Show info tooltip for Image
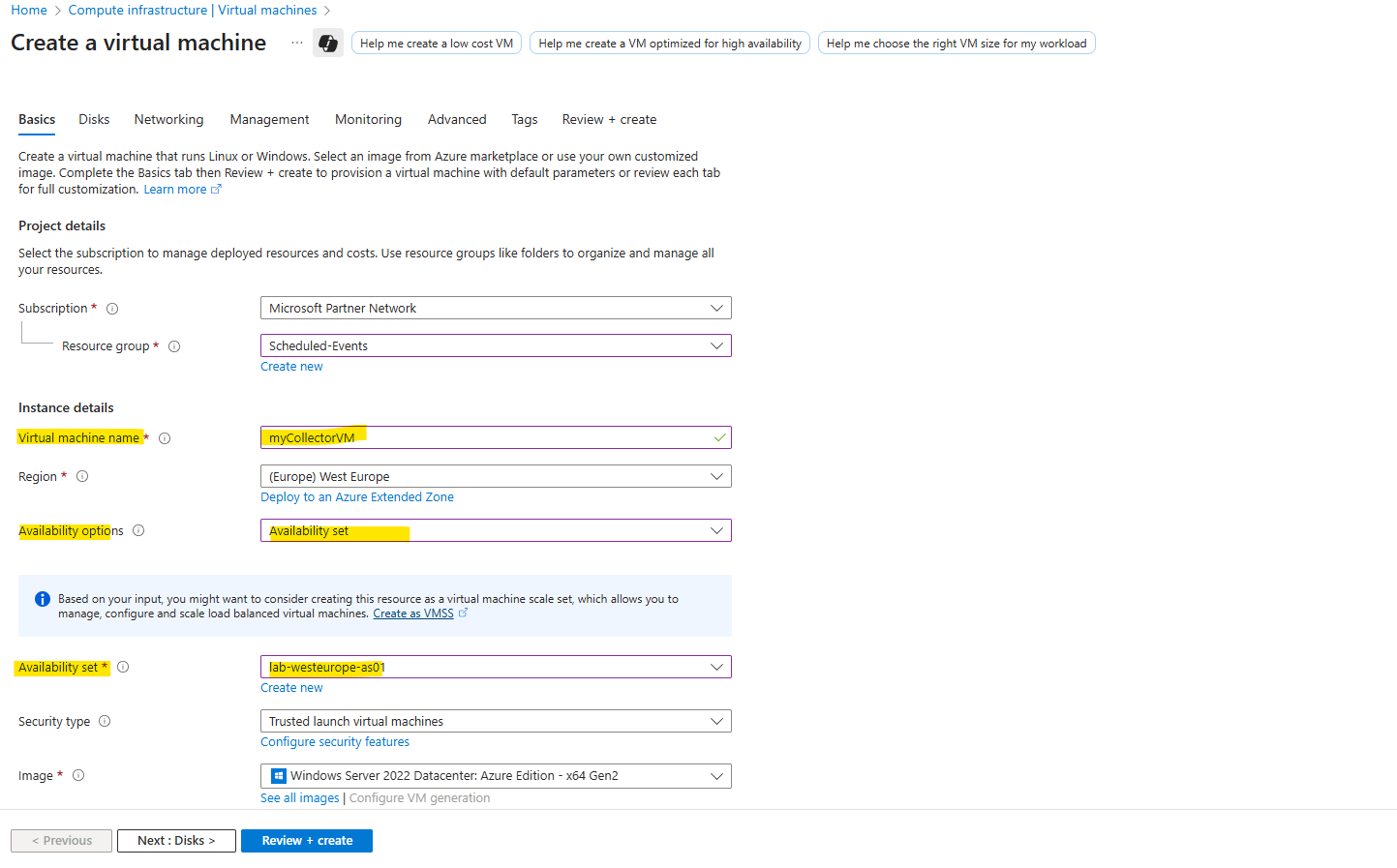This screenshot has width=1397, height=868. click(78, 775)
